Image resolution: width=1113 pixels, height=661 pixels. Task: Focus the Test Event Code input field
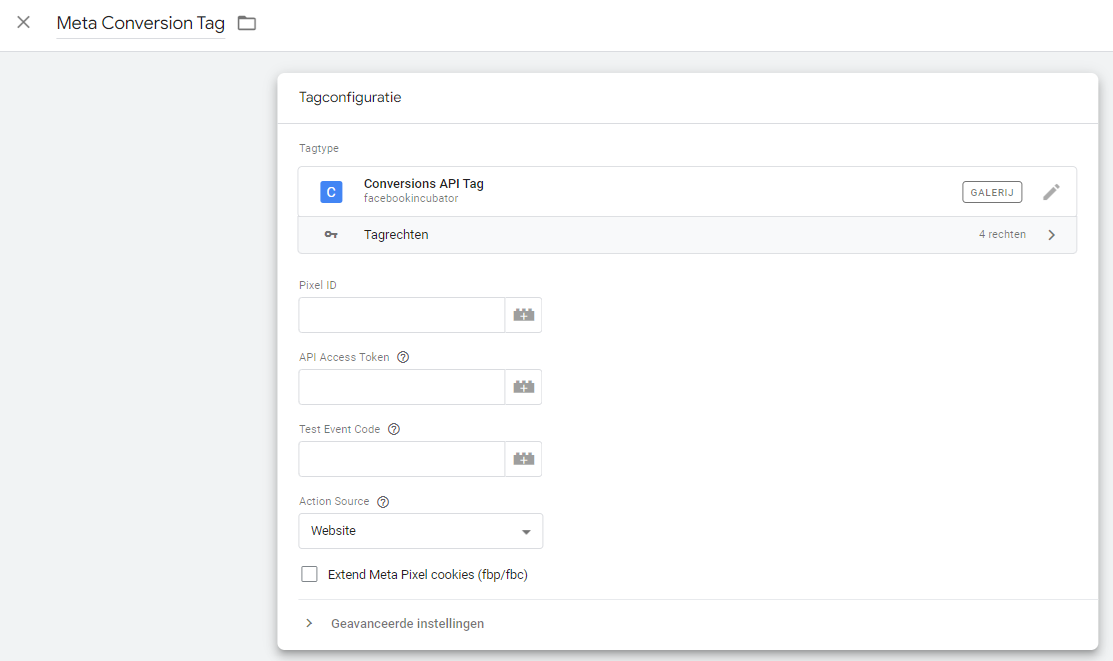pos(402,459)
